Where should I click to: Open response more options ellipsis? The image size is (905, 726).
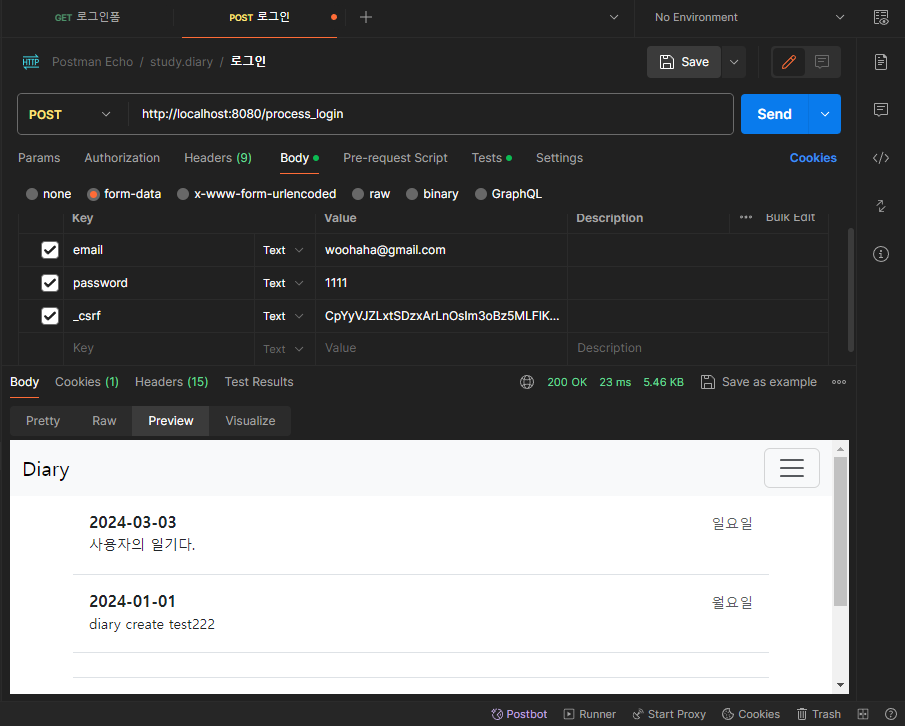tap(839, 382)
